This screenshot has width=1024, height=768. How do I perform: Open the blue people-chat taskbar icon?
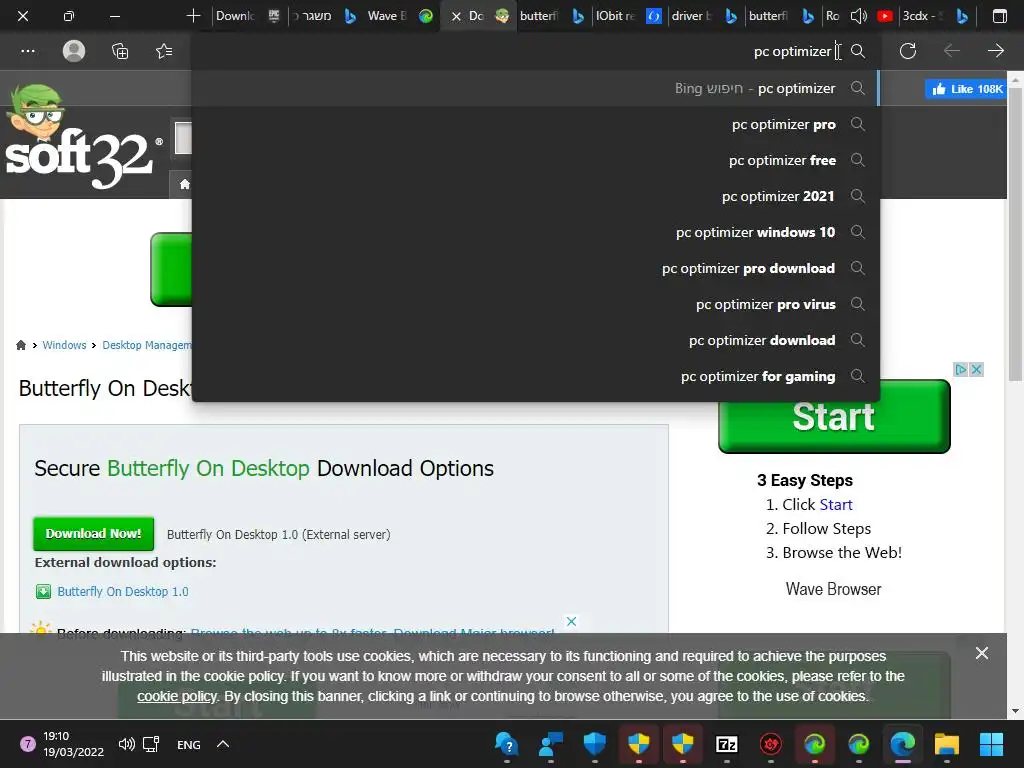coord(551,744)
